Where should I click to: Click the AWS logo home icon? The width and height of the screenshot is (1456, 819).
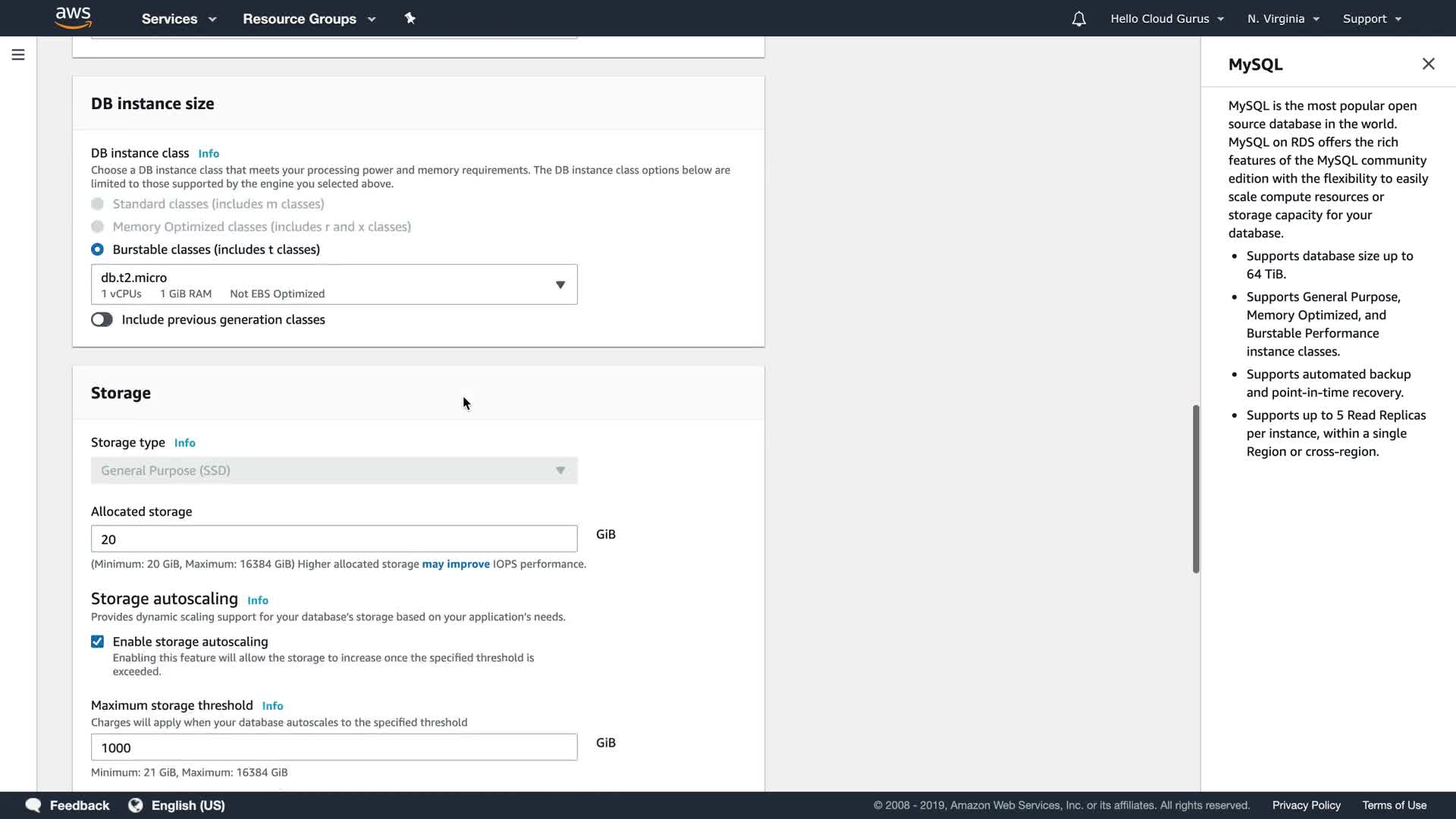[73, 17]
